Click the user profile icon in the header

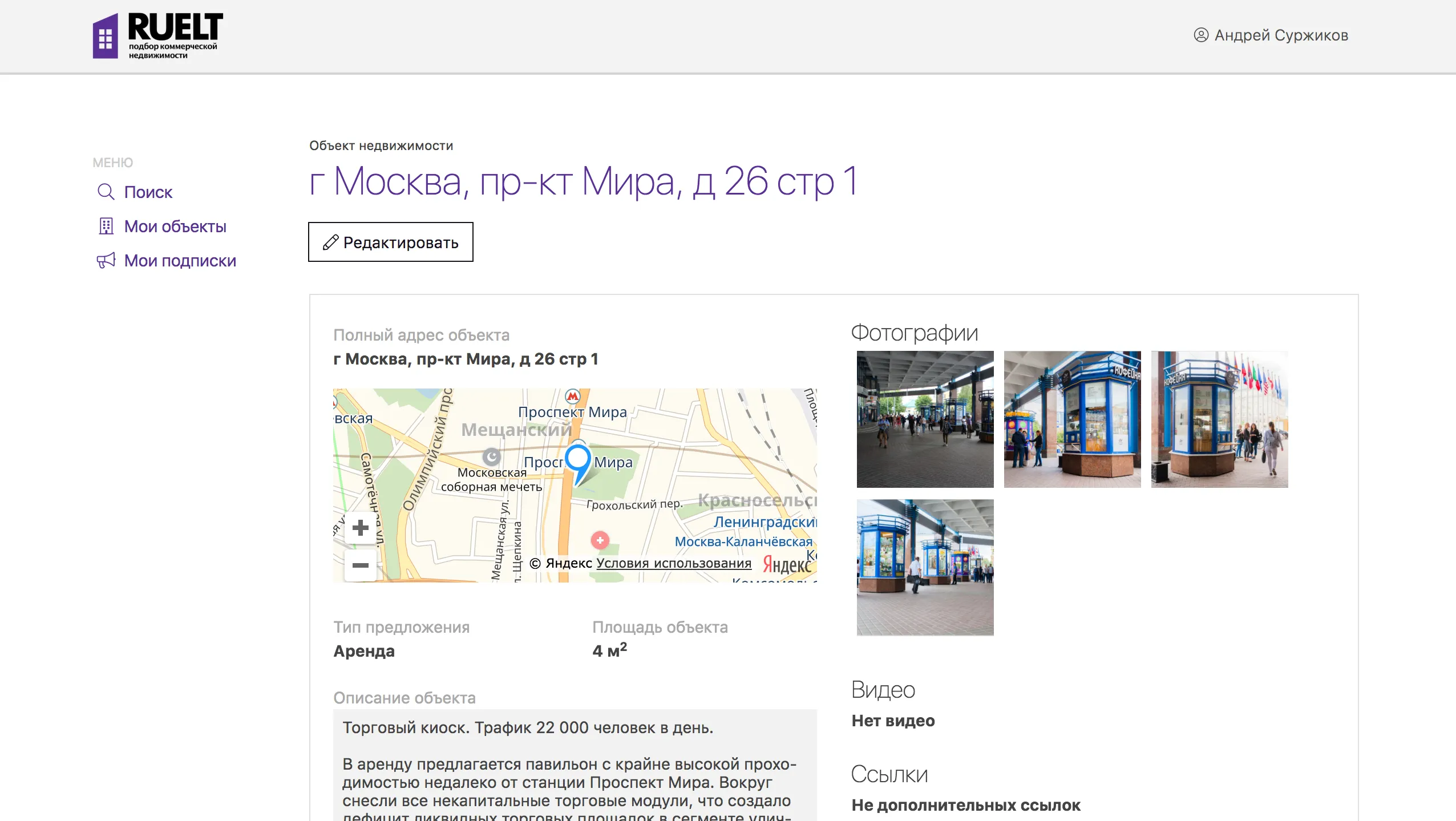[x=1200, y=35]
